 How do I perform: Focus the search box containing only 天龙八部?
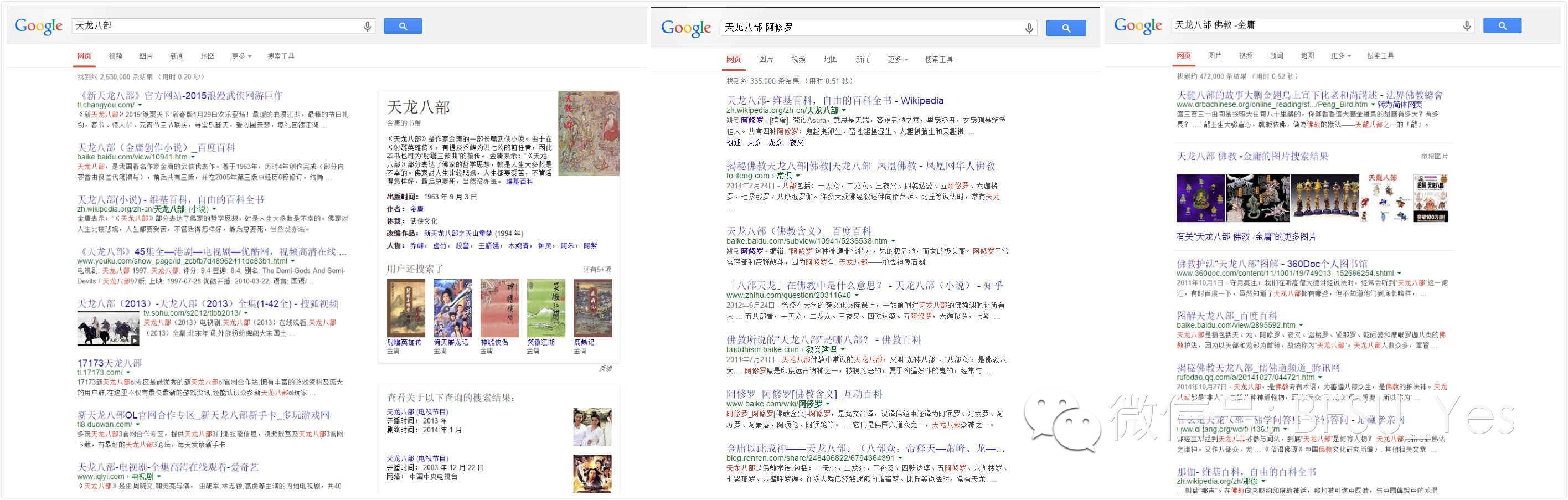(x=223, y=25)
